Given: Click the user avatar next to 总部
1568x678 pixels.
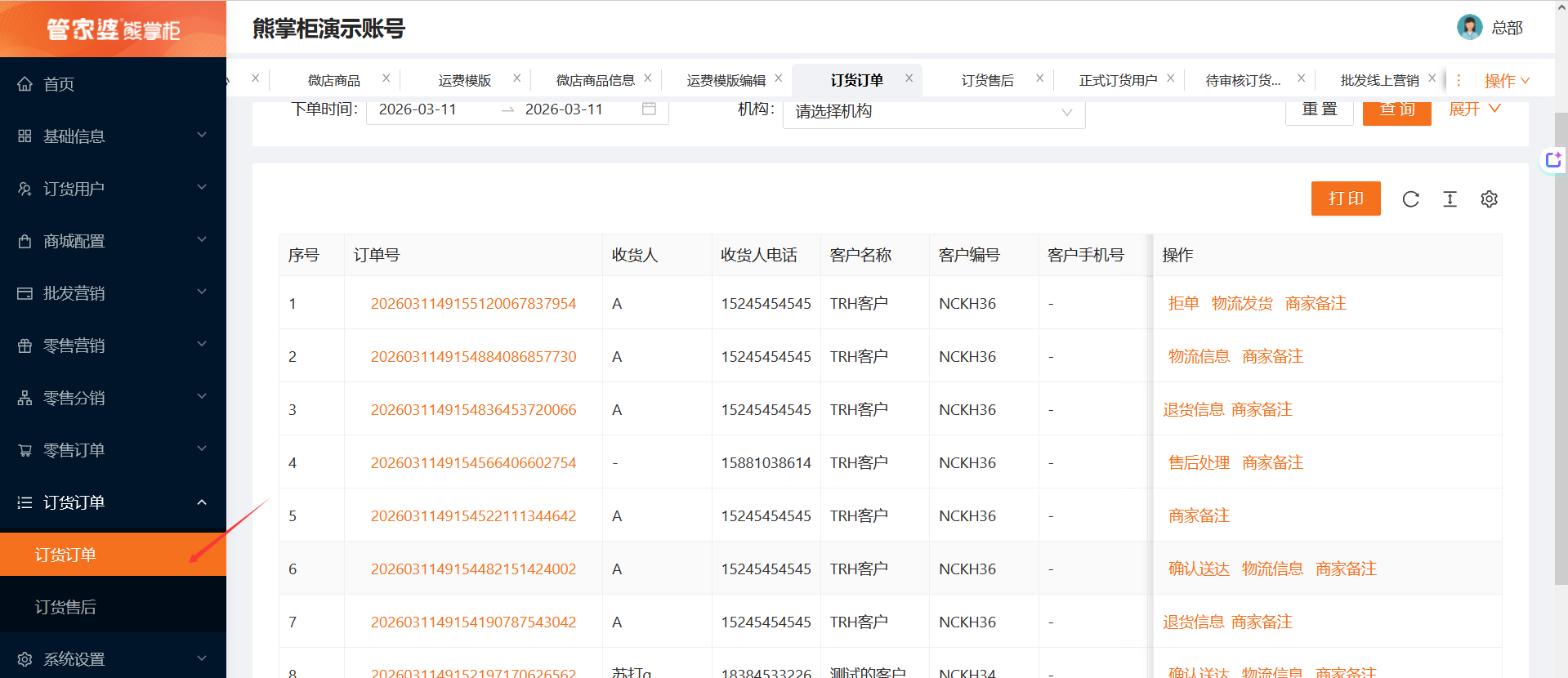Looking at the screenshot, I should (x=1469, y=27).
